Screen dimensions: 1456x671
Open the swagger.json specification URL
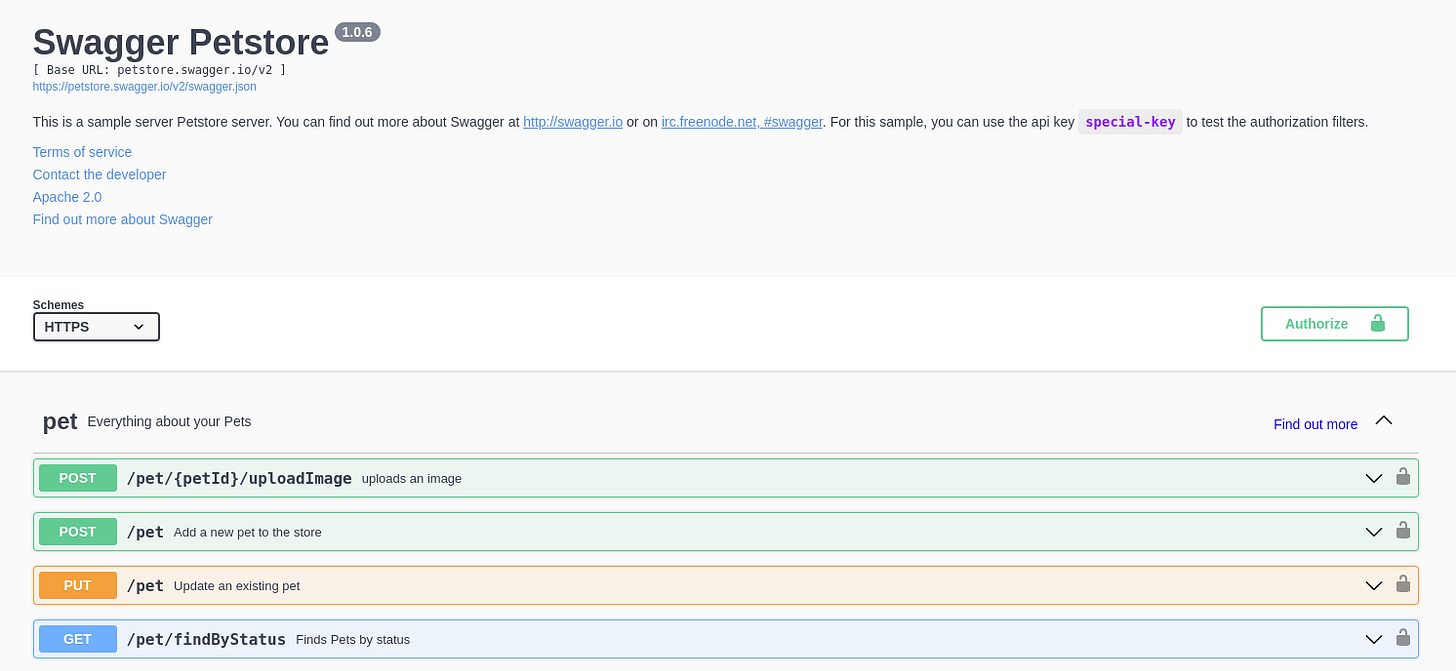(x=144, y=86)
